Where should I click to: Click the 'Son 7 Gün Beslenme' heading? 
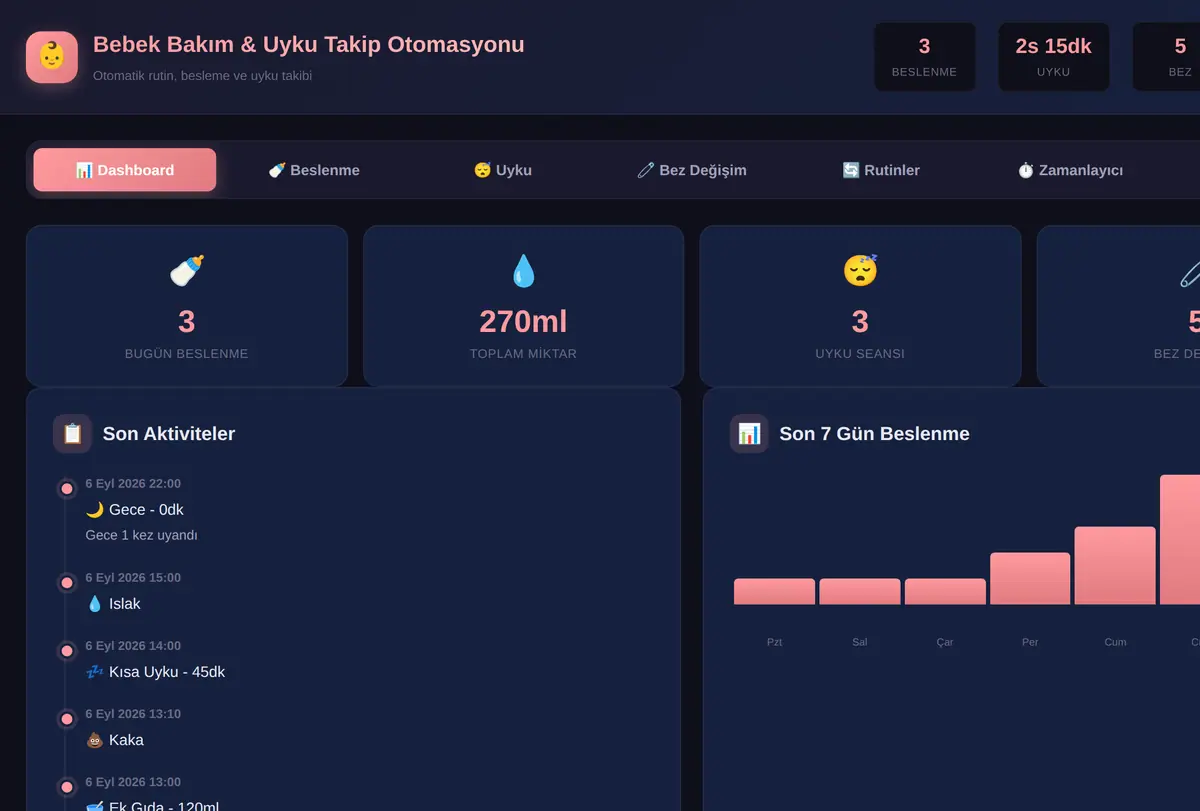coord(874,434)
